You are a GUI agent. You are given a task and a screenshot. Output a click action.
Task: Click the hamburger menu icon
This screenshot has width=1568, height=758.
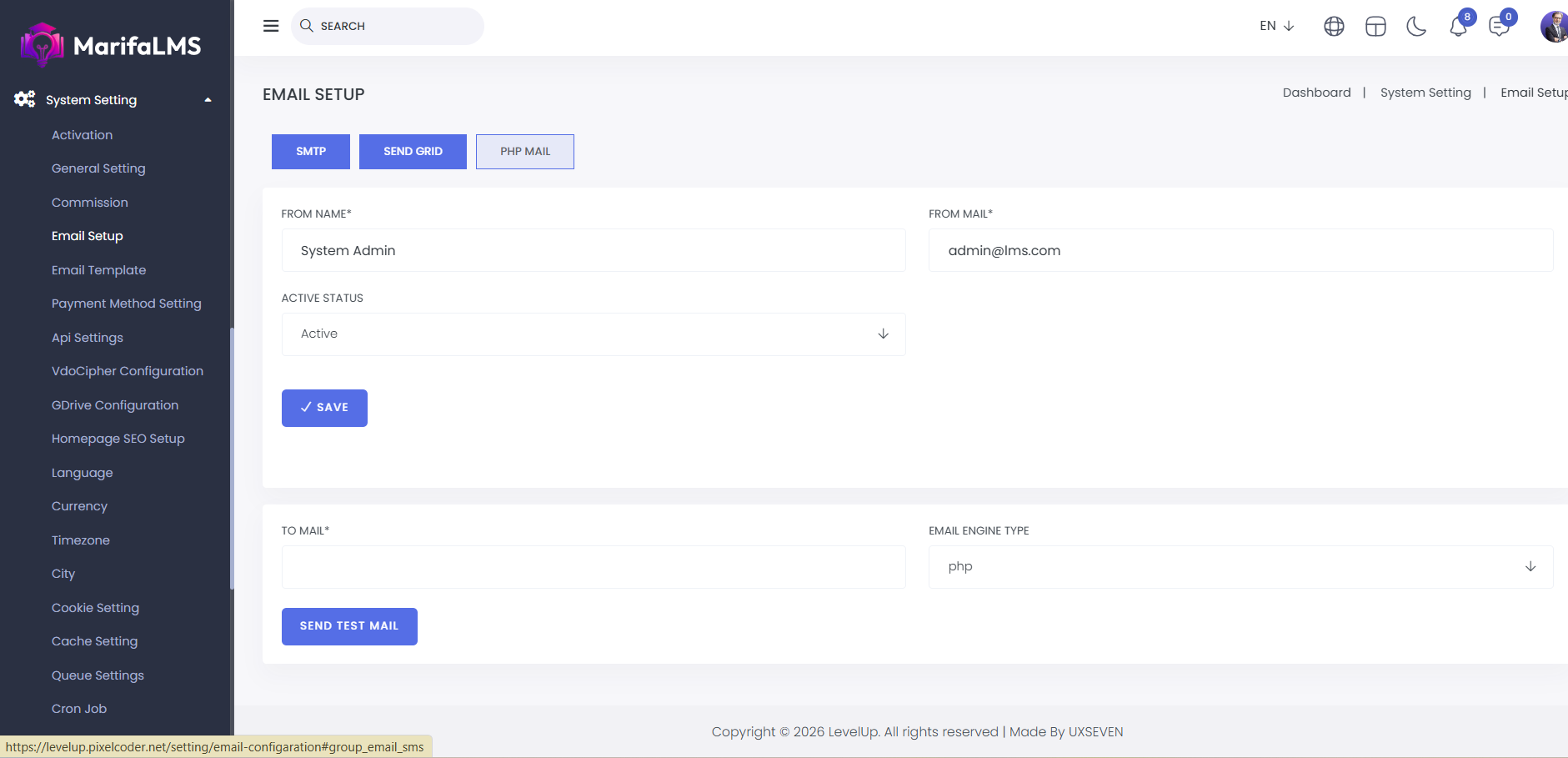coord(271,26)
